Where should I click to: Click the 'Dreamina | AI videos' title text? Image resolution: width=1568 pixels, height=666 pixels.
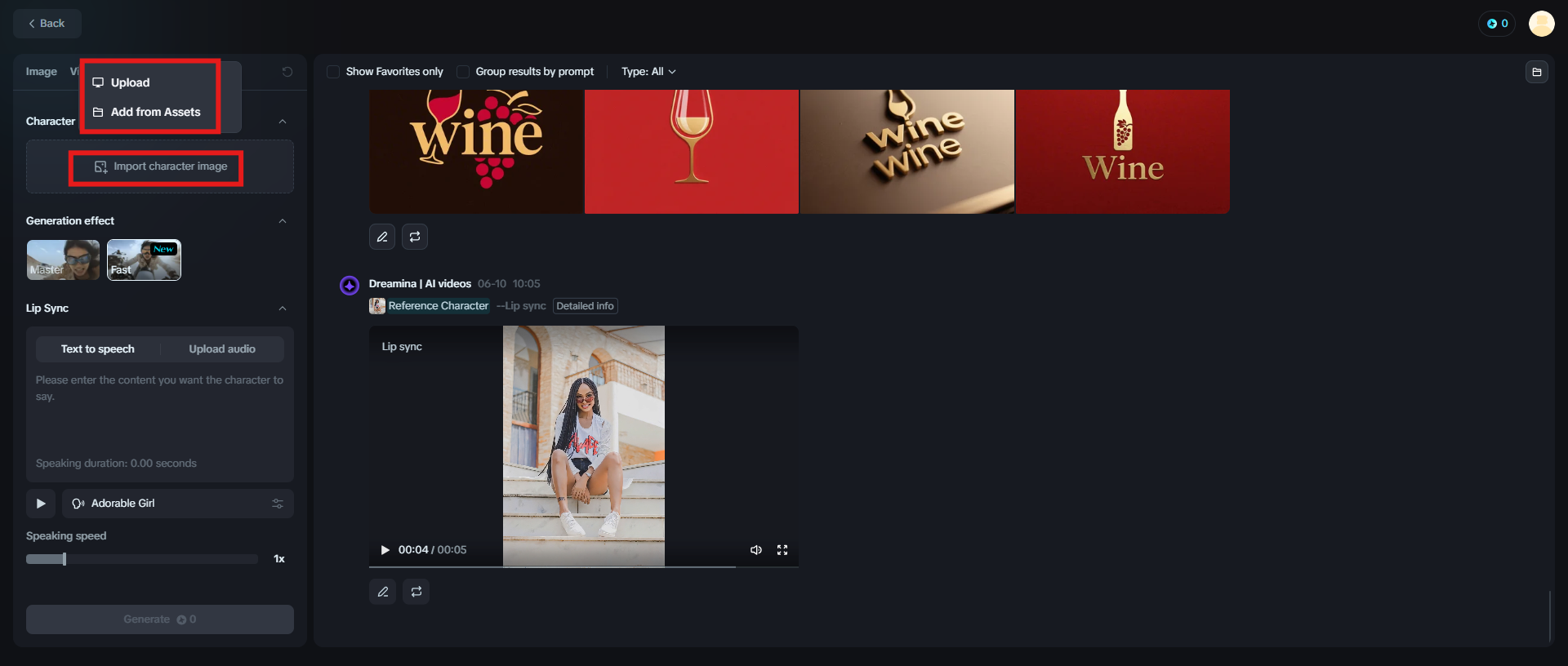[420, 284]
